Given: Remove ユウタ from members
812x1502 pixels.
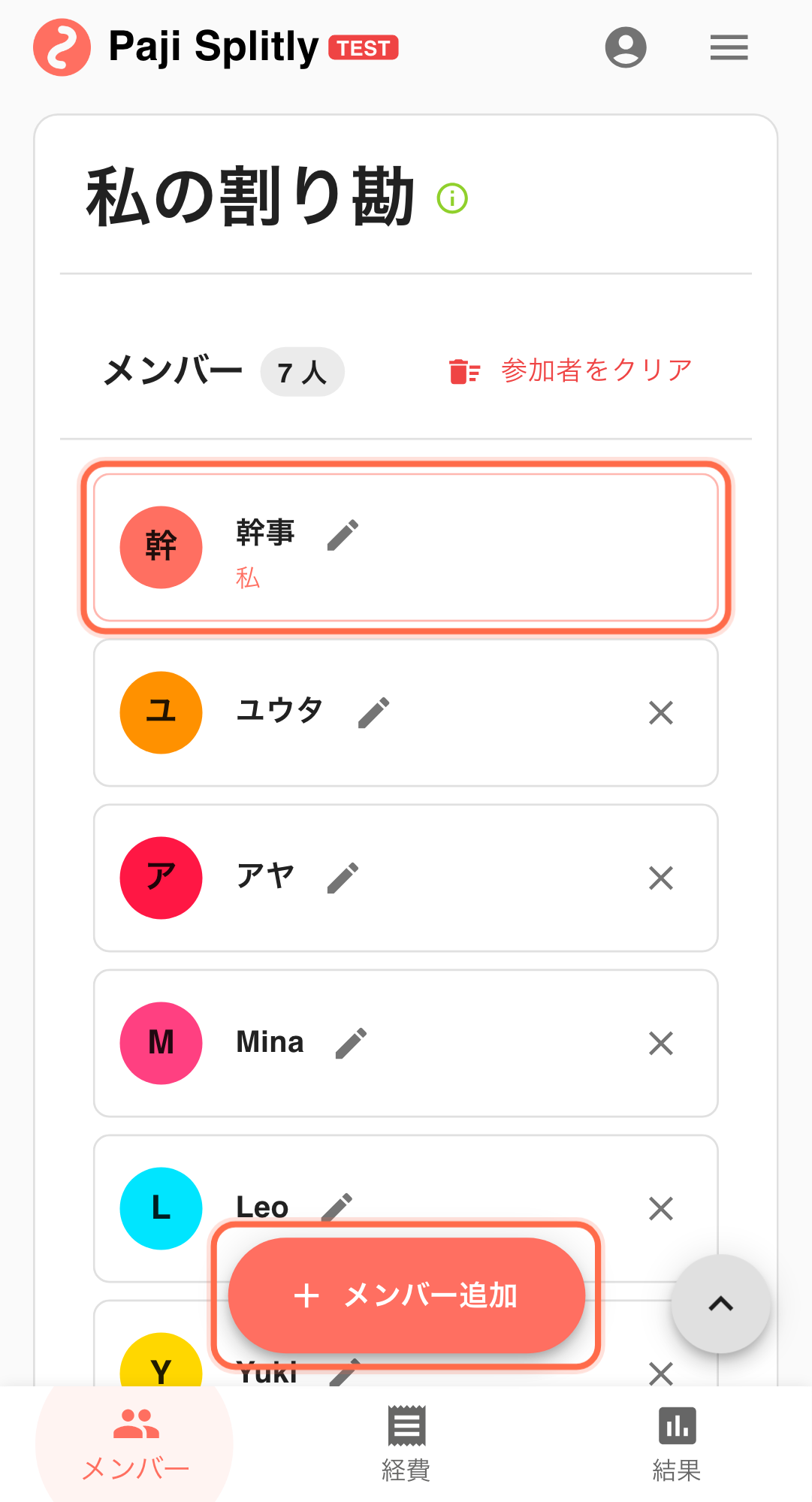Looking at the screenshot, I should (660, 712).
